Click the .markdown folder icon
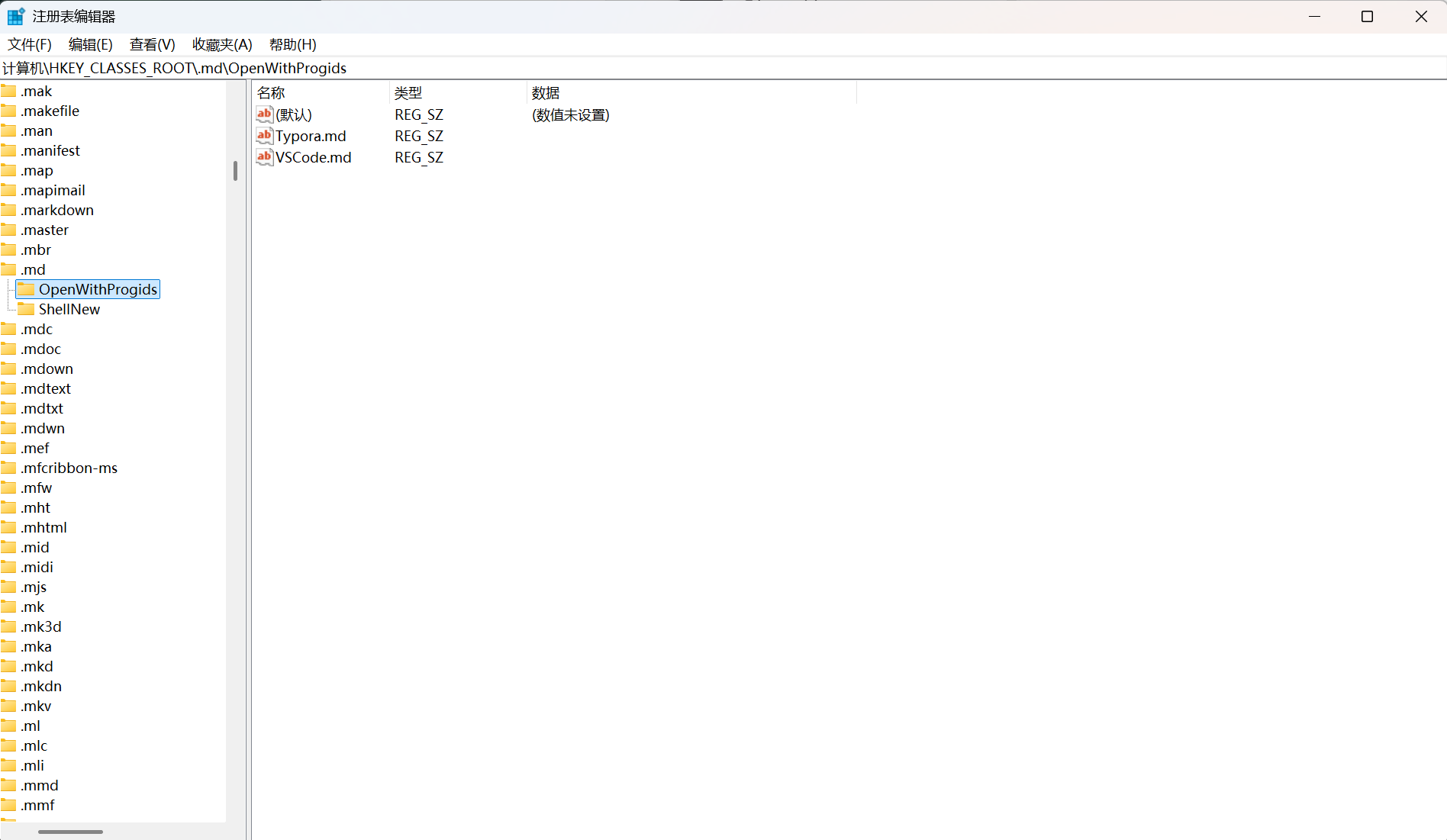The image size is (1447, 840). (9, 210)
